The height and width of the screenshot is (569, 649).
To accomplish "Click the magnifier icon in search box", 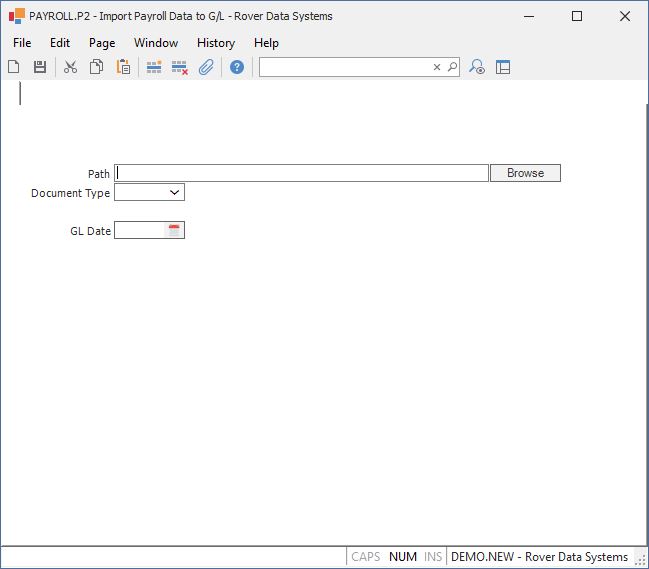I will (x=452, y=67).
